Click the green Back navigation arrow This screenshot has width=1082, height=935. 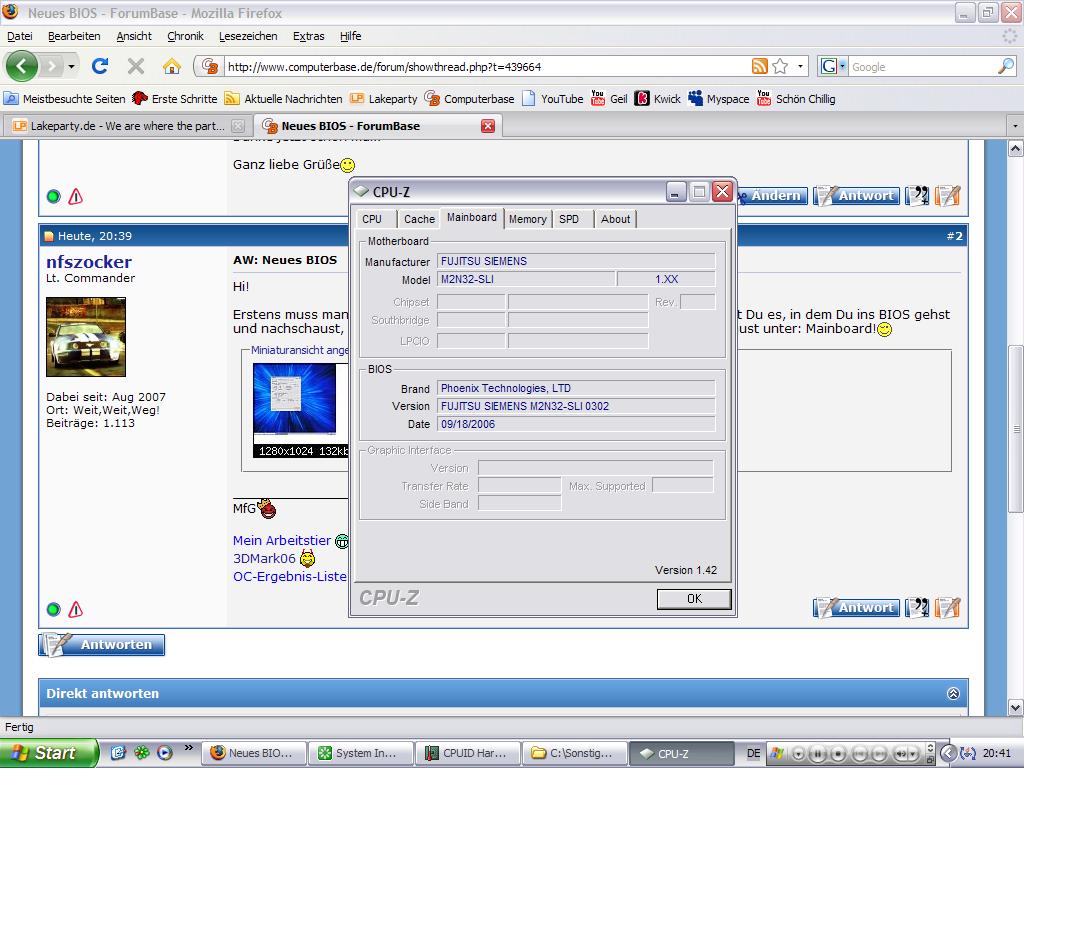[x=21, y=66]
